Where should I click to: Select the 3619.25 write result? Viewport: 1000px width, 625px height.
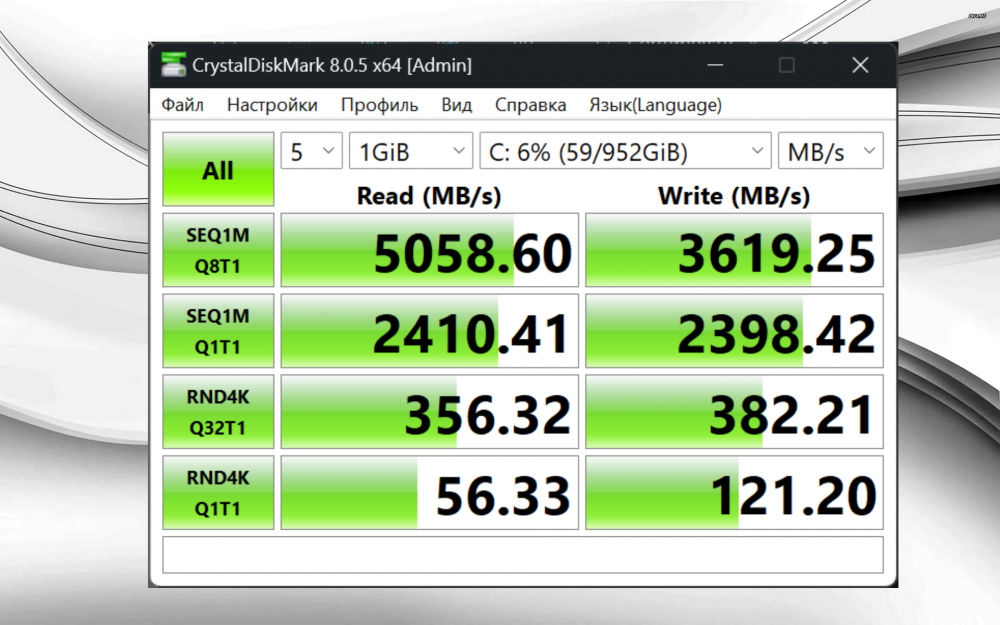(x=734, y=250)
